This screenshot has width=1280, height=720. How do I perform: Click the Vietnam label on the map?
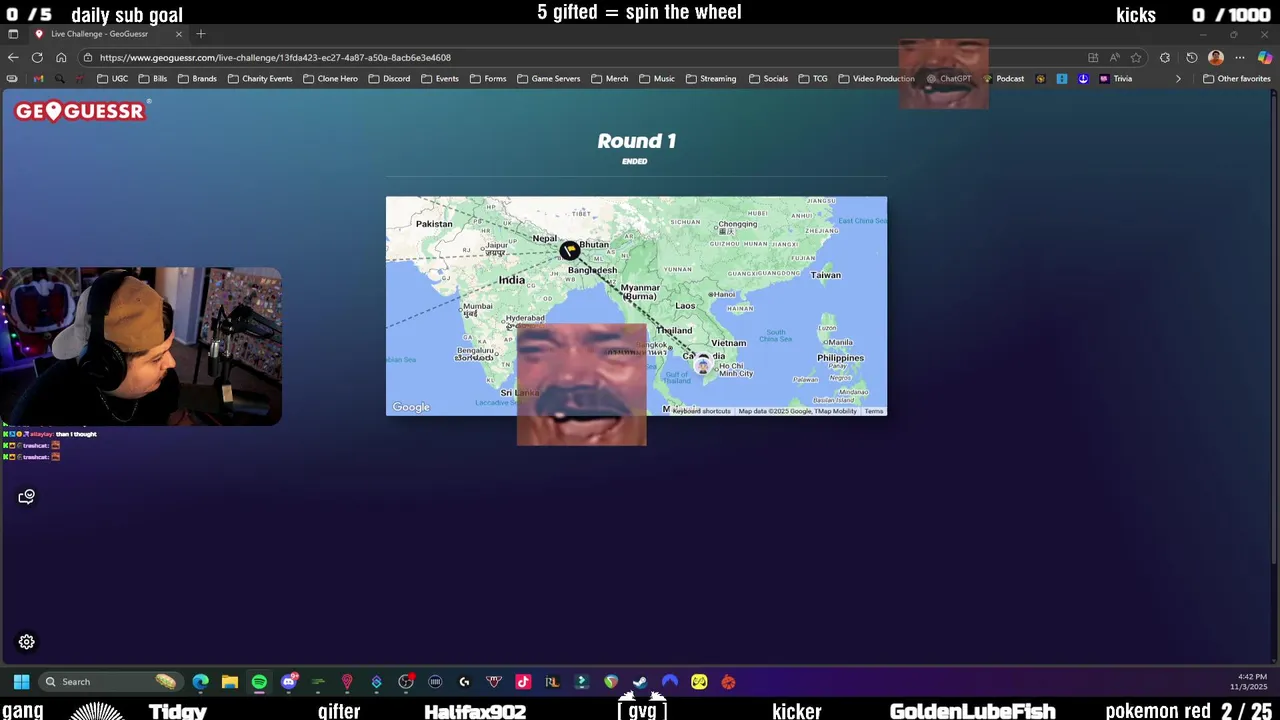point(729,343)
